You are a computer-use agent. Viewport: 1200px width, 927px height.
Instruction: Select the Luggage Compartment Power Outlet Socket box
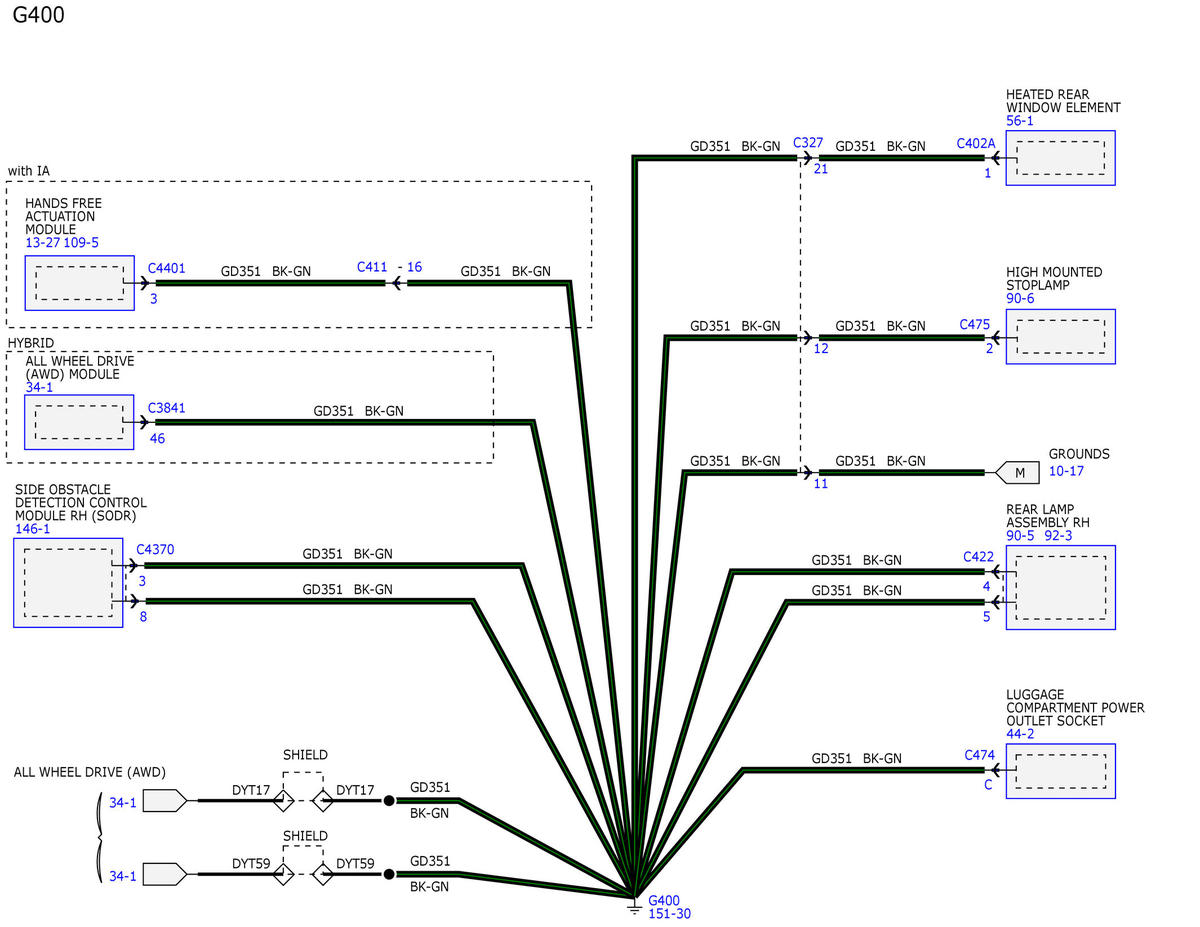point(1060,771)
